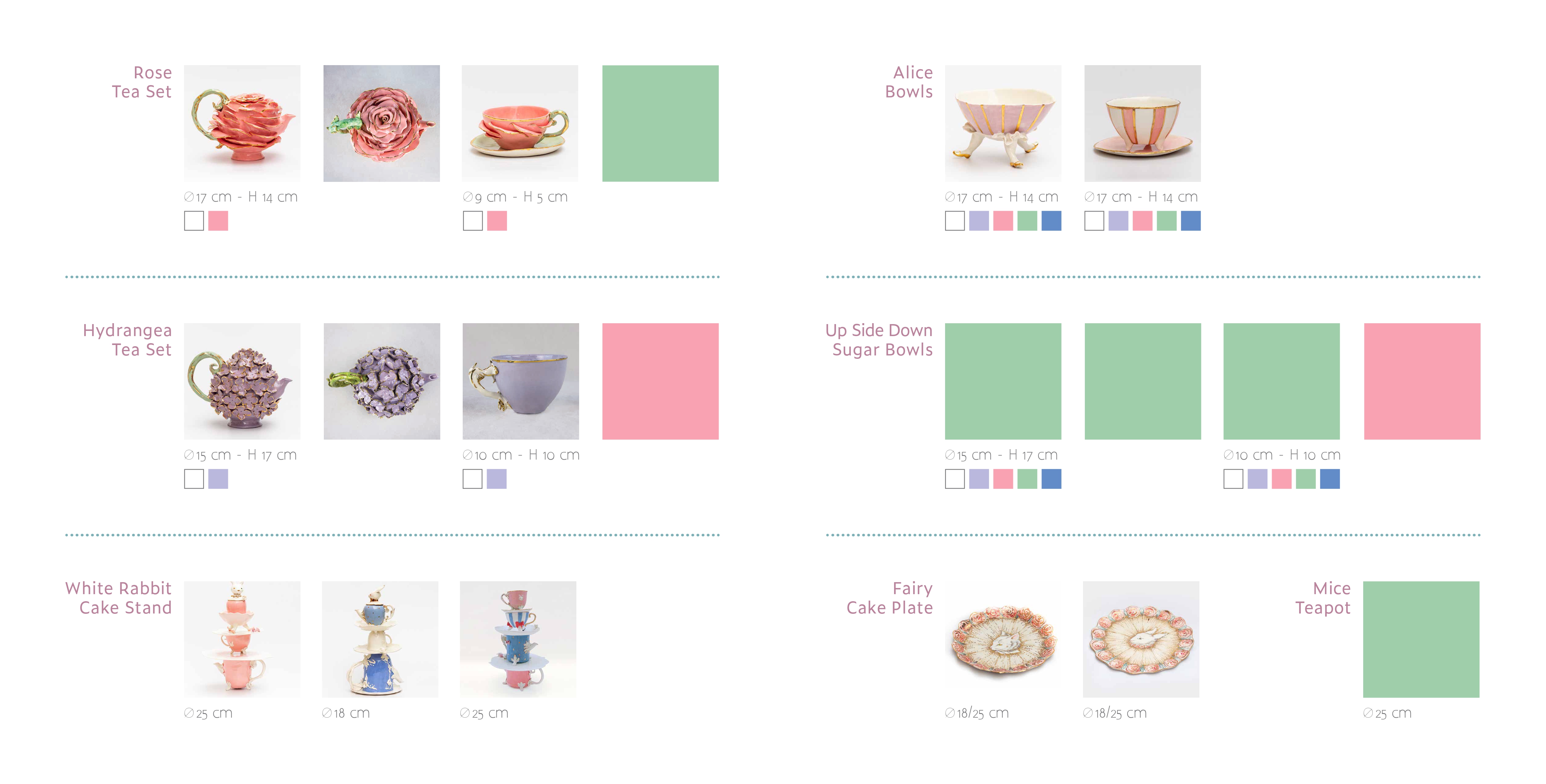This screenshot has height=784, width=1546.
Task: Open the Rose teapot top view photo
Action: (382, 124)
